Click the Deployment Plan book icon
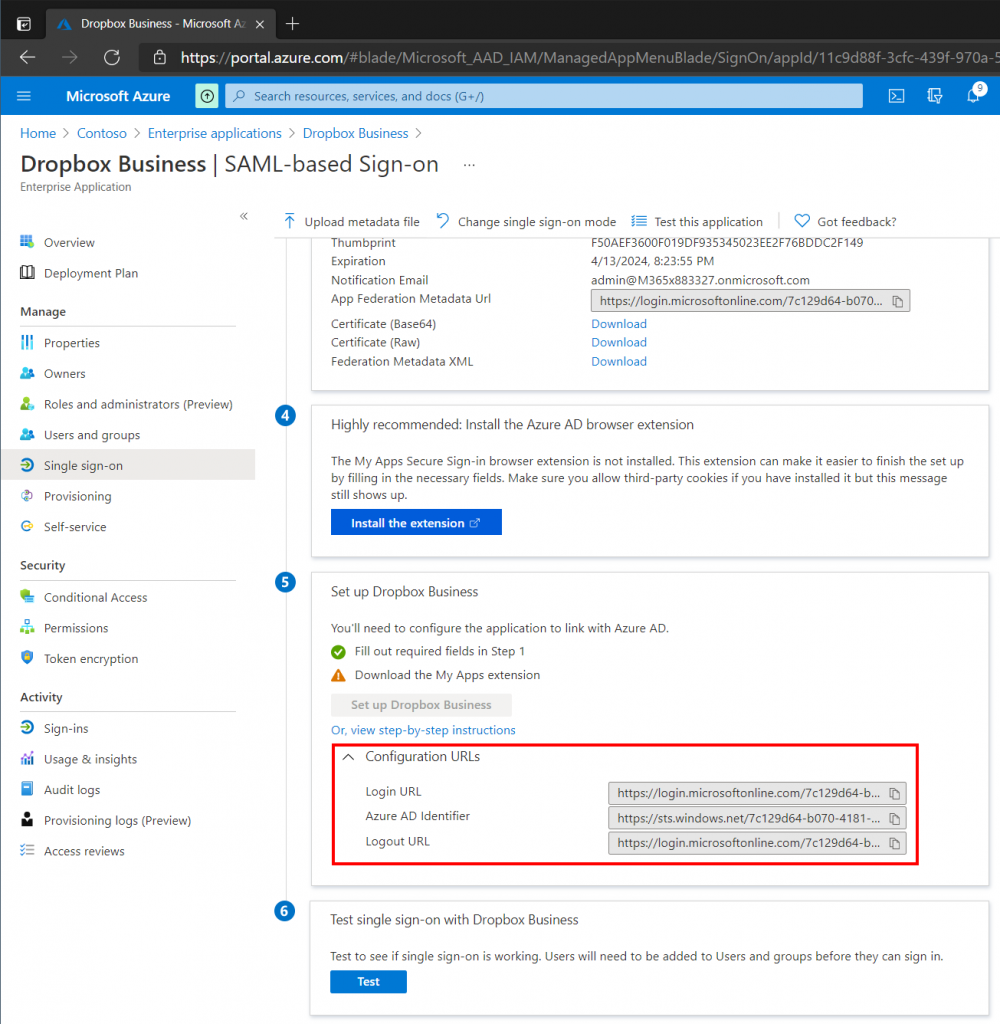 point(27,273)
